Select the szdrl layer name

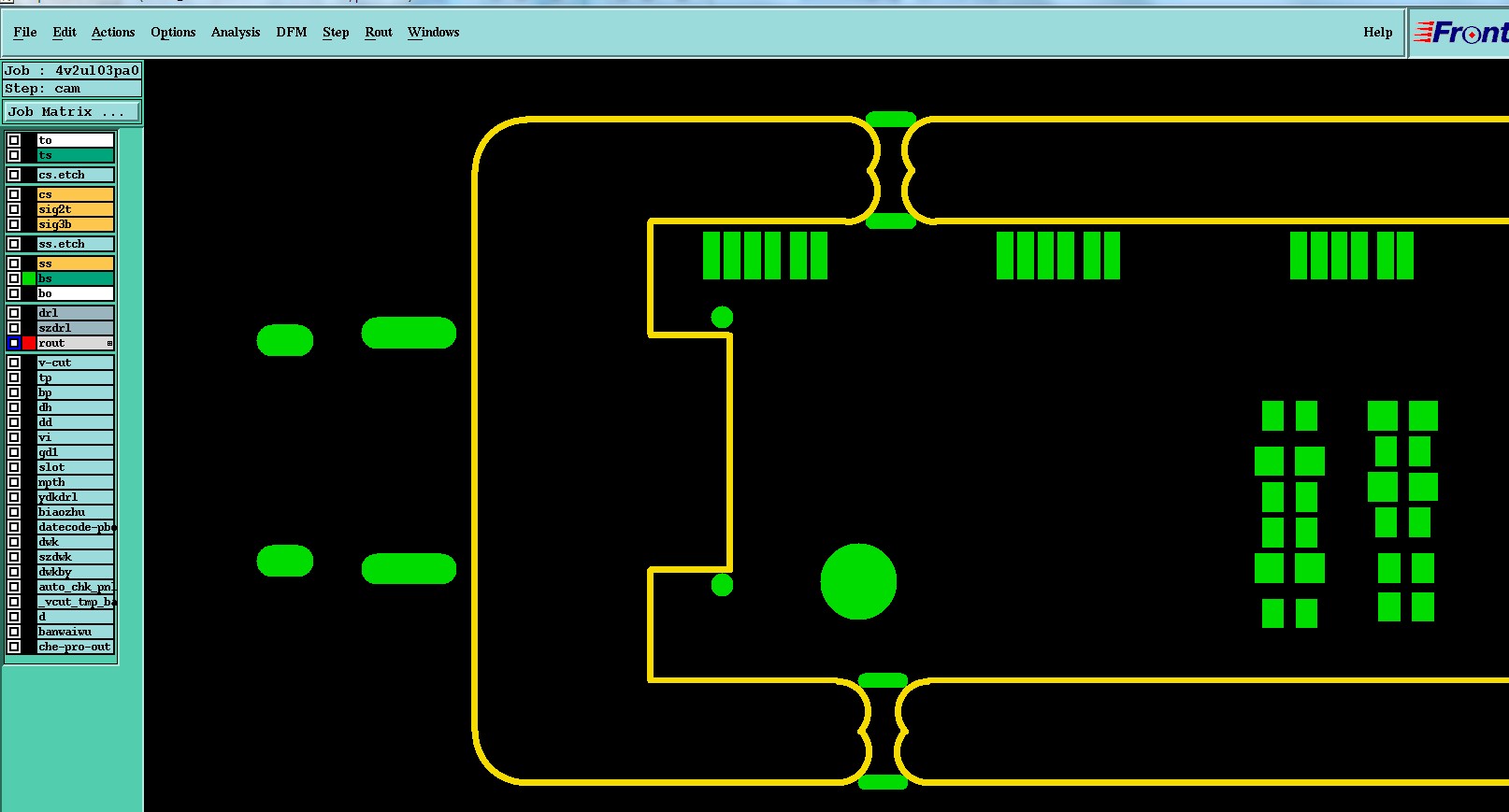coord(76,328)
